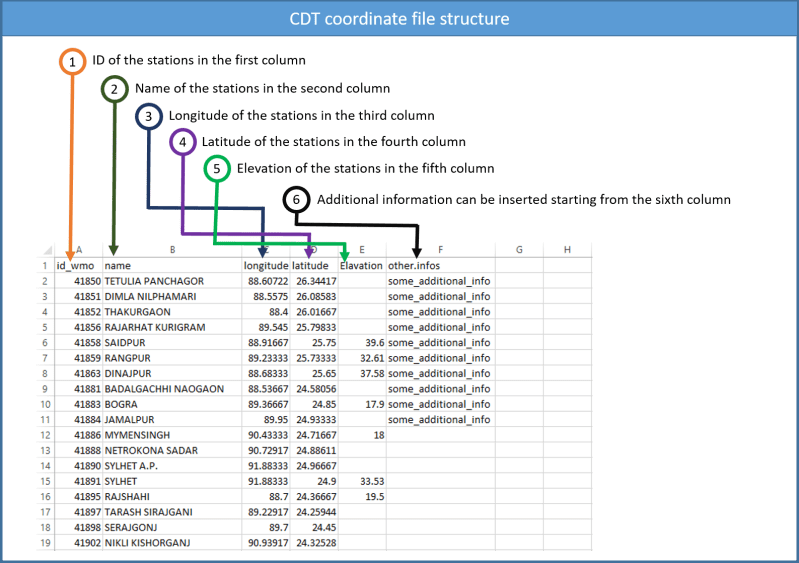Select column B header
799x563 pixels.
tap(172, 250)
